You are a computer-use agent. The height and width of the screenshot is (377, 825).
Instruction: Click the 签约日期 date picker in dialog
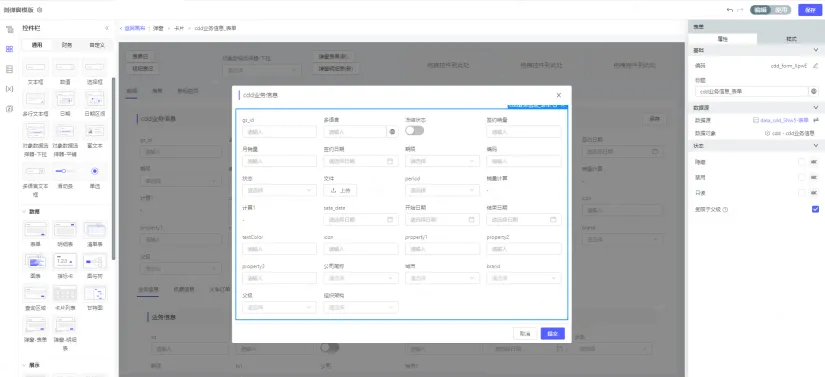(361, 161)
